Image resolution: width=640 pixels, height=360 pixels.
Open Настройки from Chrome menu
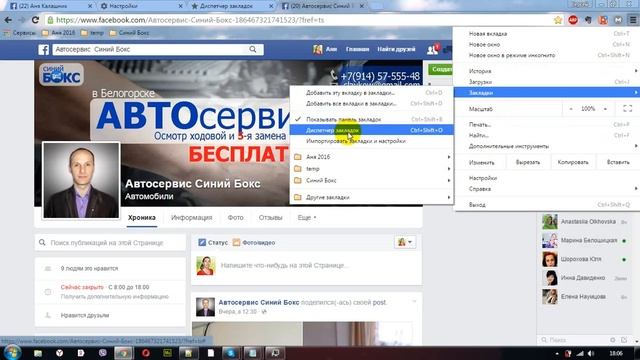point(547,178)
